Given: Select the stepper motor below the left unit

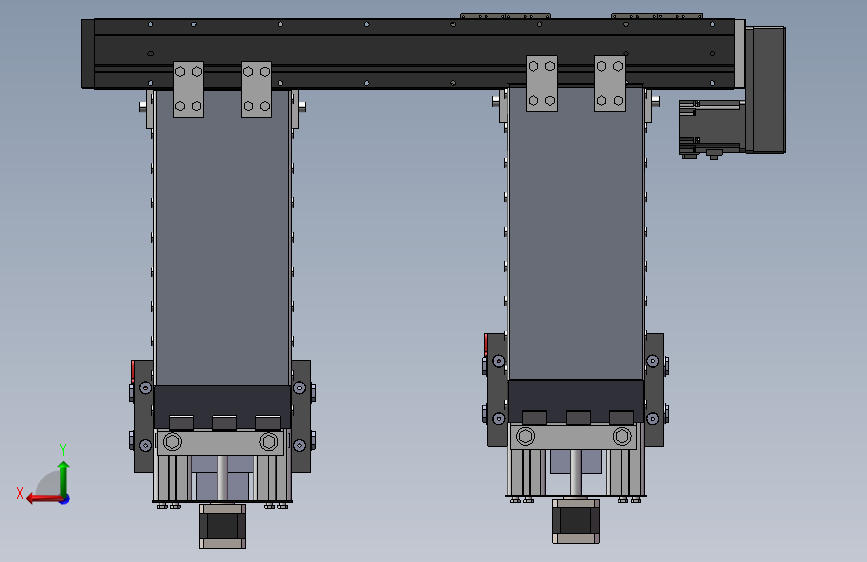Looking at the screenshot, I should 222,526.
